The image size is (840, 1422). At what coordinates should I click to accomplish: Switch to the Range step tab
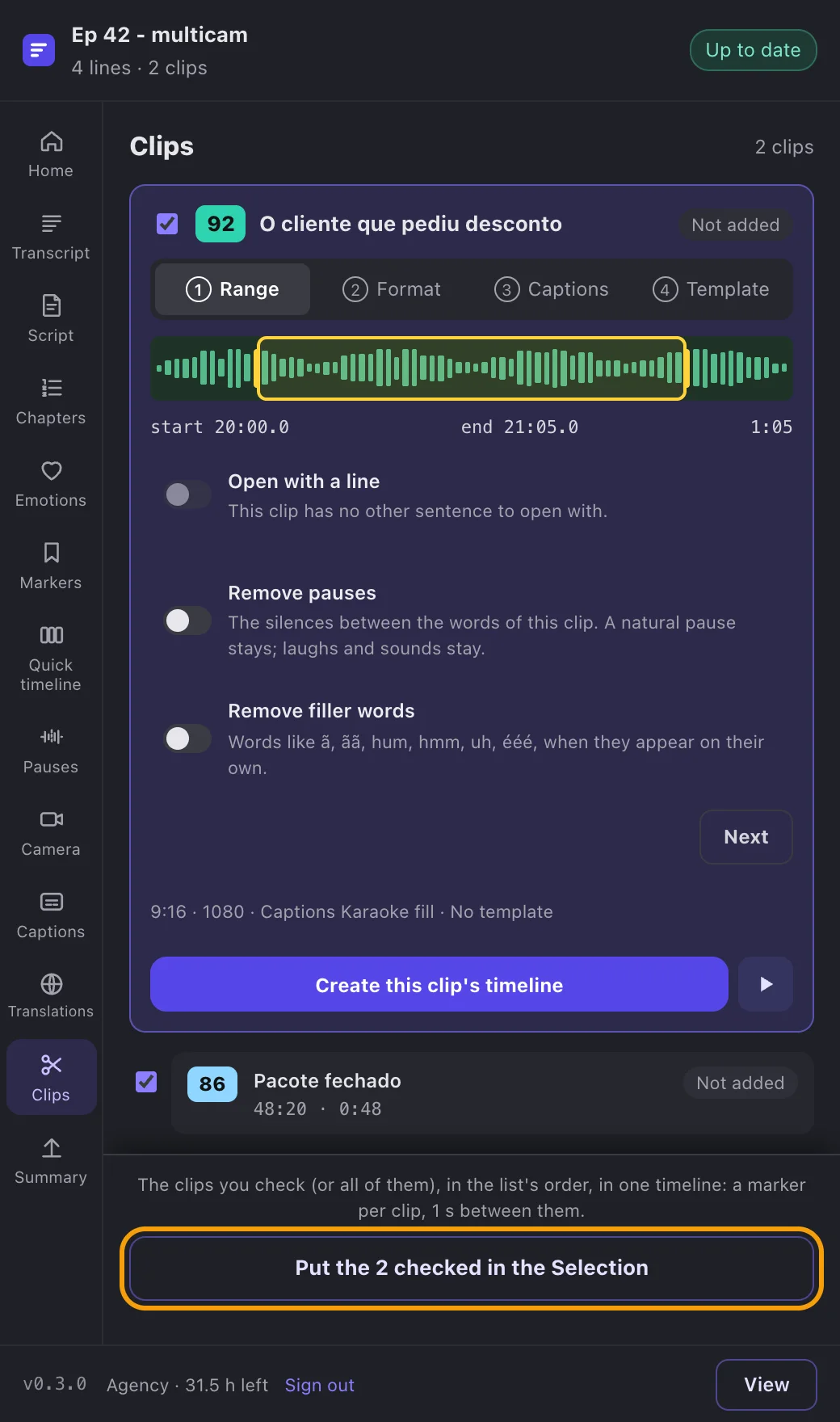click(233, 289)
